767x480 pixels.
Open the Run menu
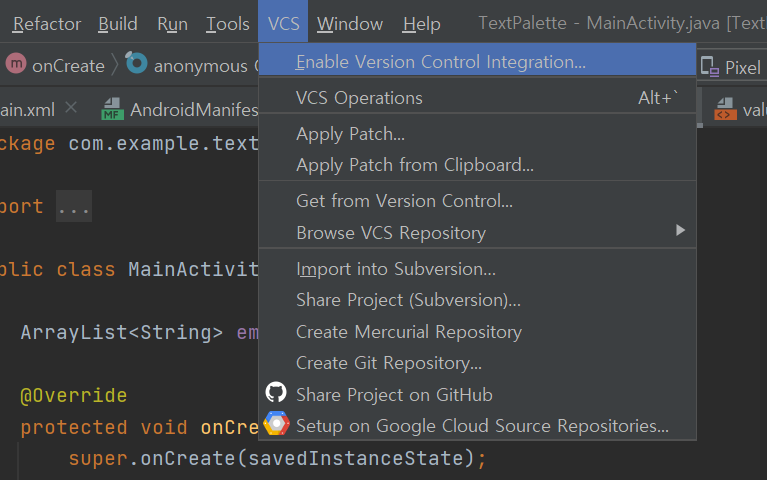click(x=172, y=23)
